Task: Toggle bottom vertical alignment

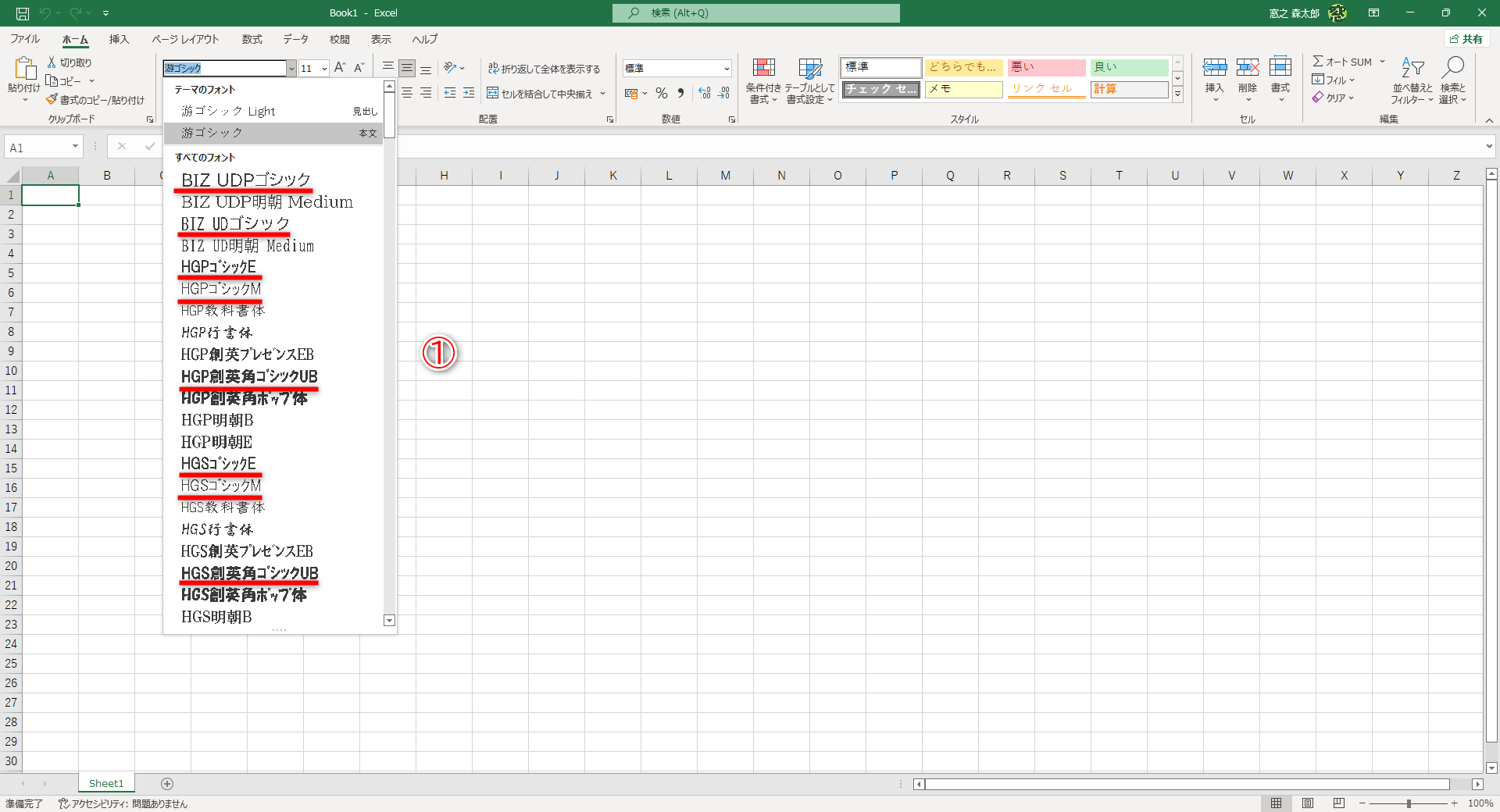Action: 426,68
